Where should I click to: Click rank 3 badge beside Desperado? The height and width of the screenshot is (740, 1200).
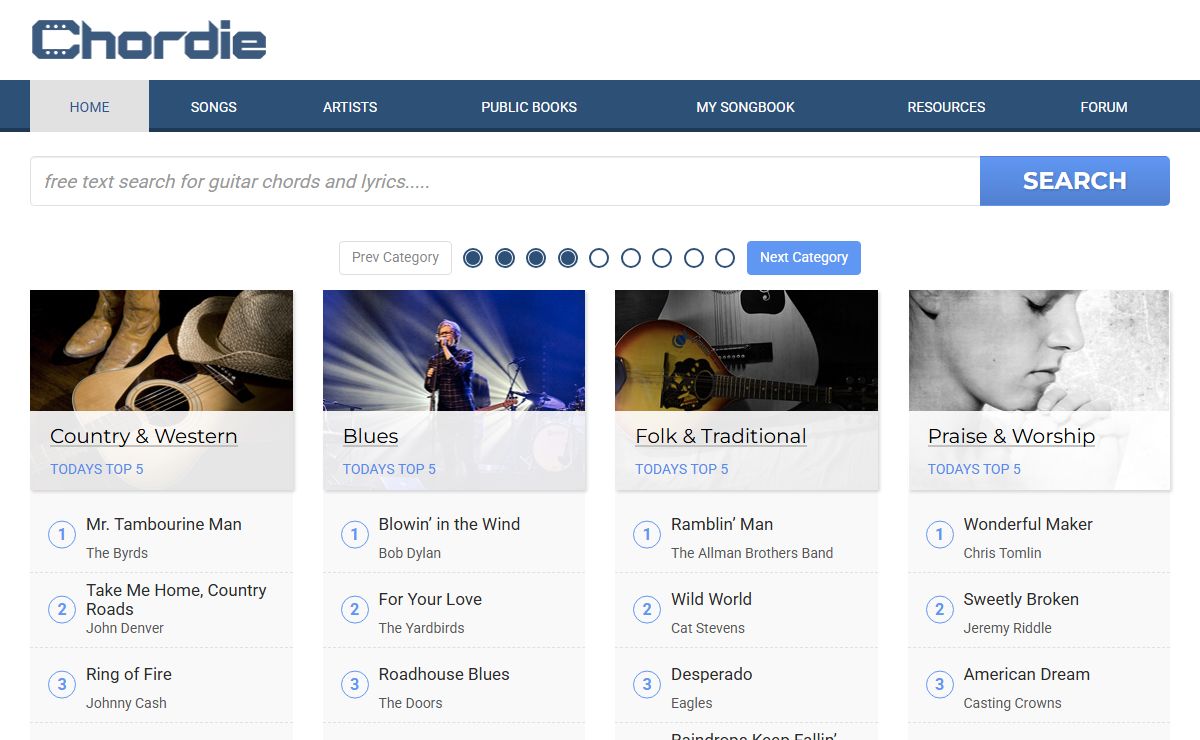(647, 685)
